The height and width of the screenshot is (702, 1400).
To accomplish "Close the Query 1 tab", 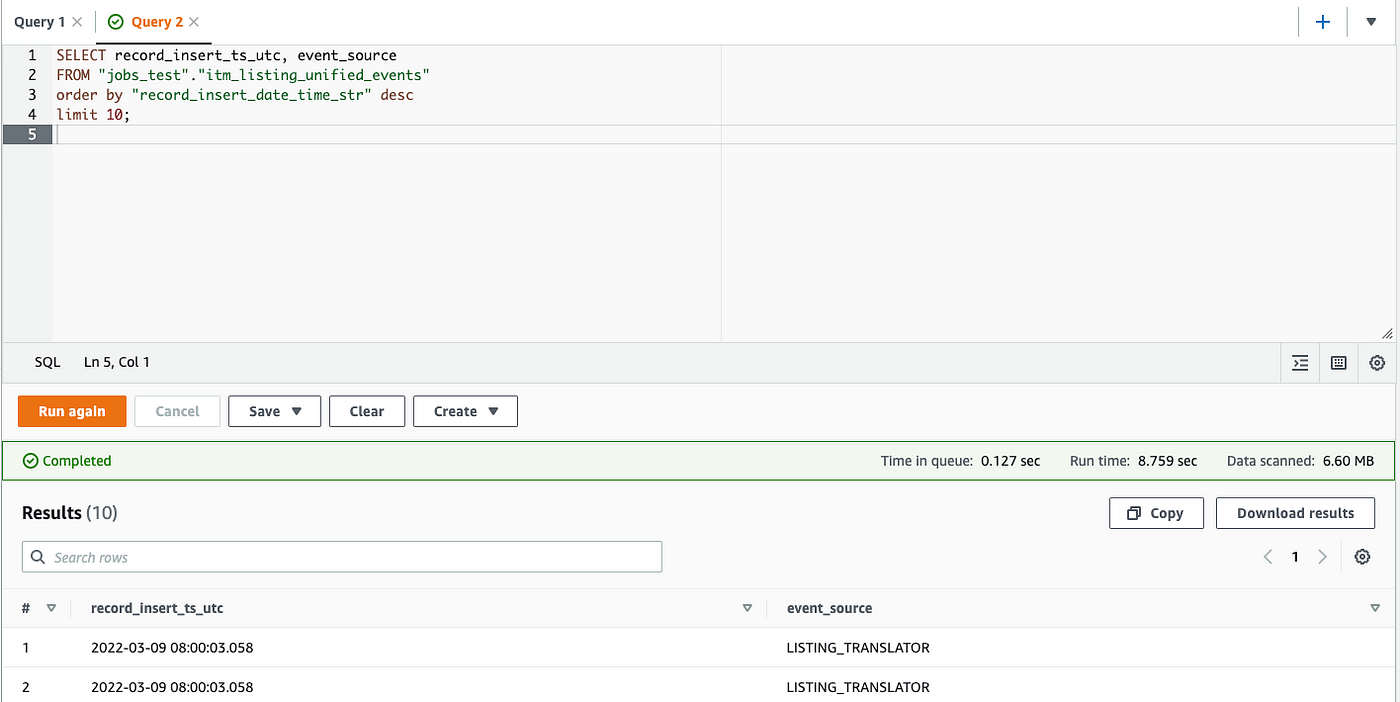I will pyautogui.click(x=77, y=22).
